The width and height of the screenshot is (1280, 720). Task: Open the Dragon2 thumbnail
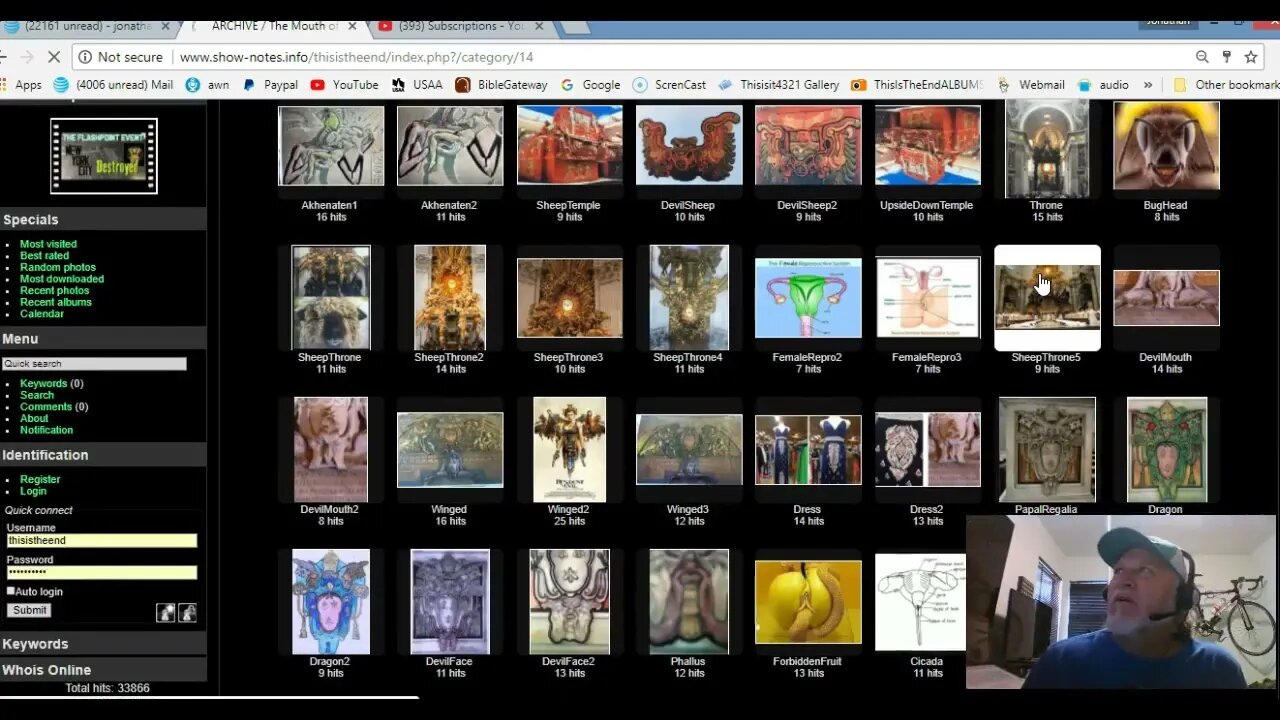pyautogui.click(x=330, y=602)
